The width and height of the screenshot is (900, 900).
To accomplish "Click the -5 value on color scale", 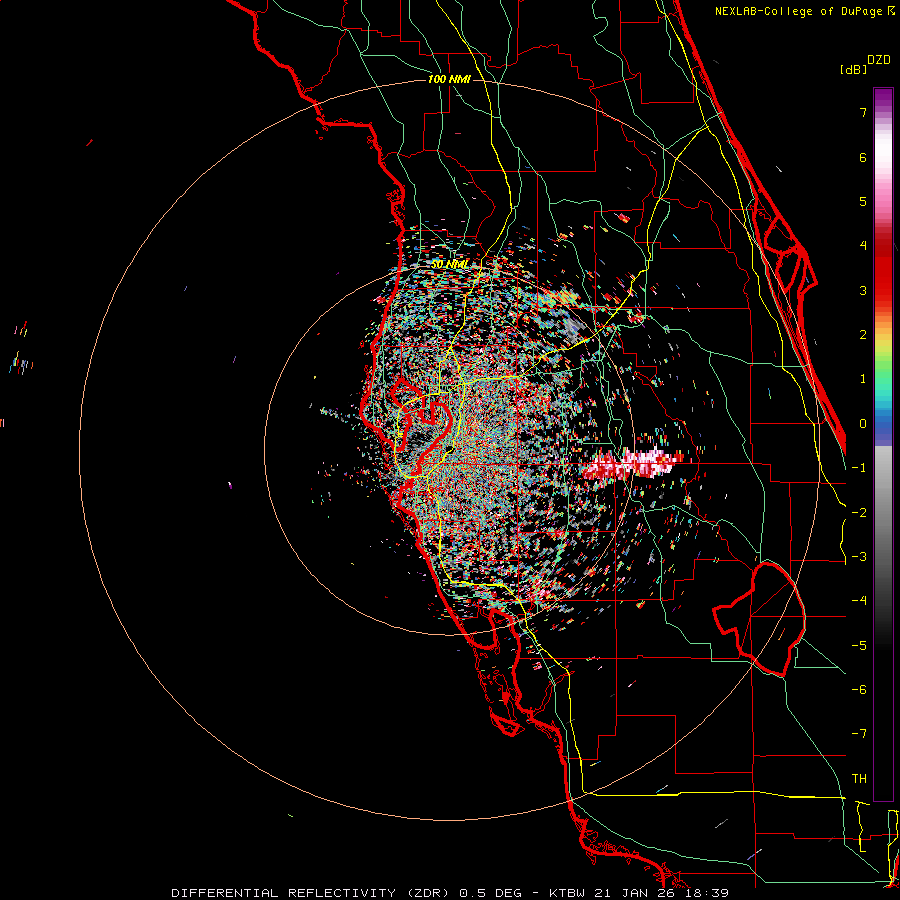I will (x=859, y=646).
